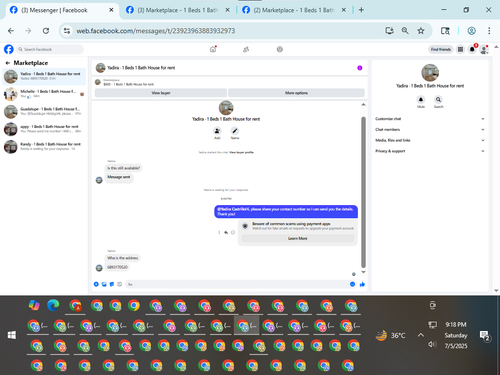Click the browser address bar URL
500x375 pixels.
(x=156, y=31)
